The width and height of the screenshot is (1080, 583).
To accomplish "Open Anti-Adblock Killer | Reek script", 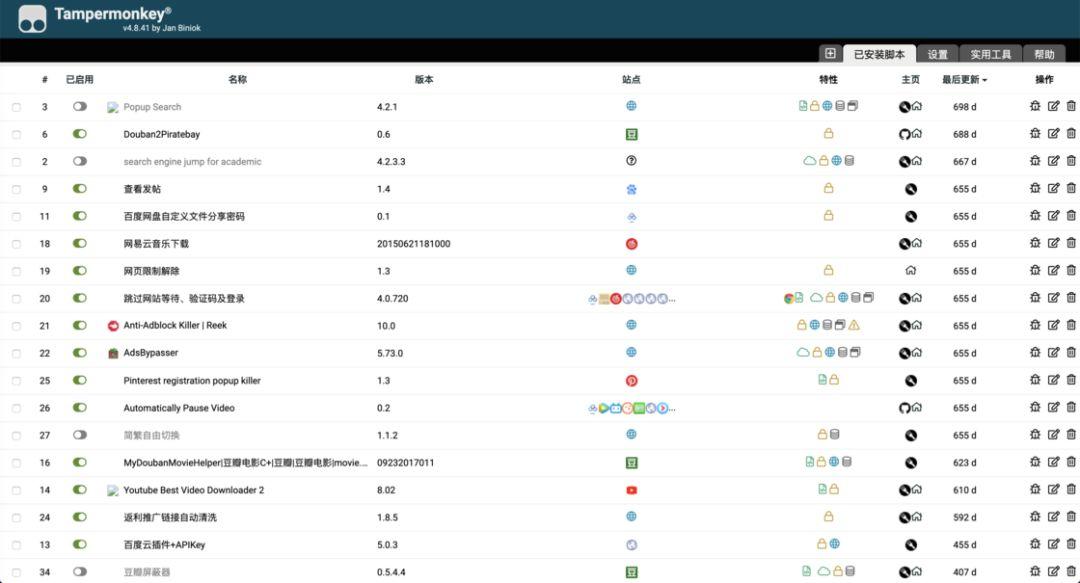I will (x=175, y=325).
